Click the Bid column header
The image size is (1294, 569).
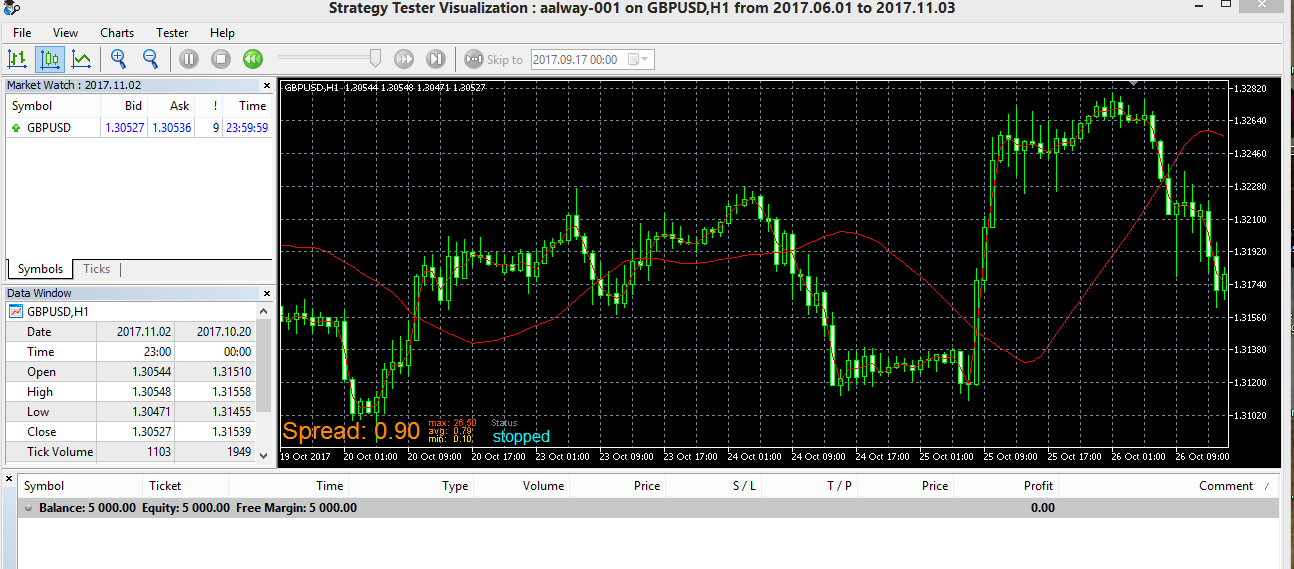133,106
